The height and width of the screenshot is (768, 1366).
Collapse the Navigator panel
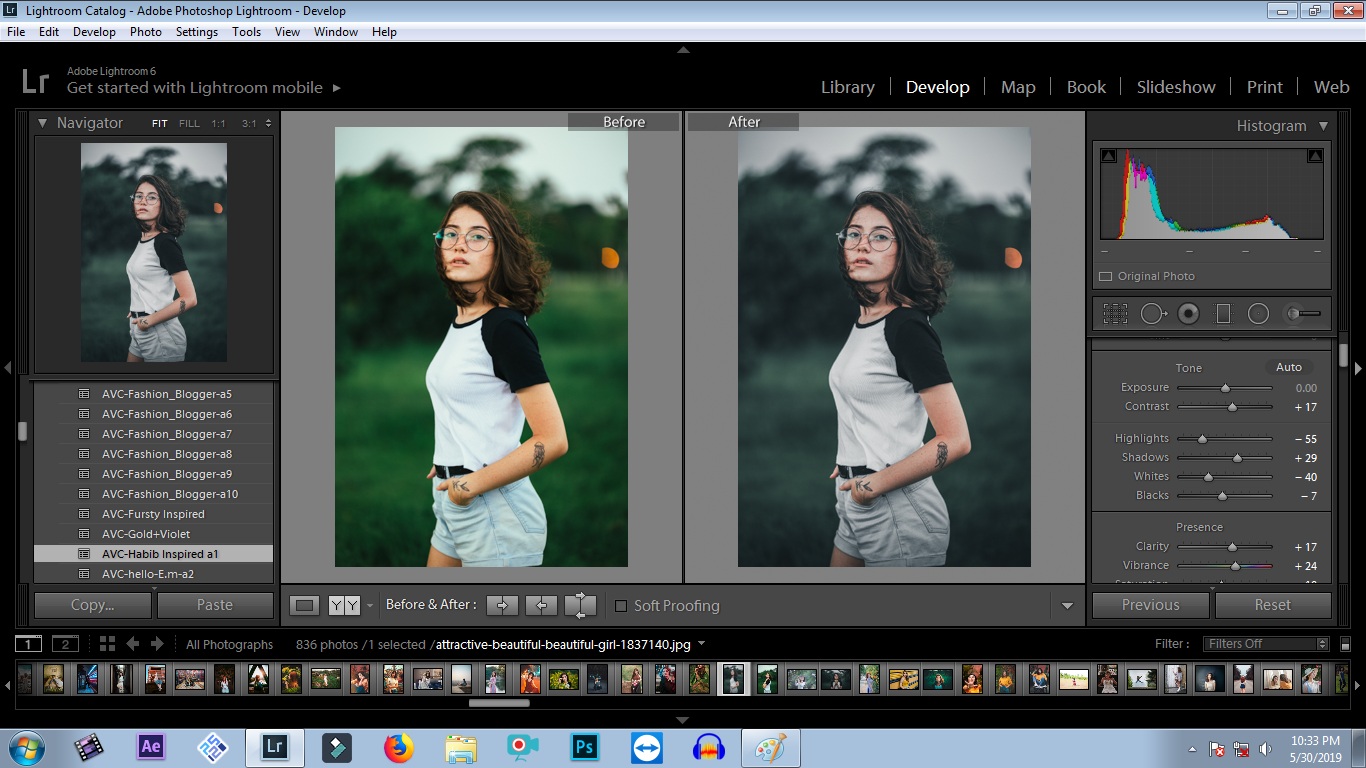click(42, 123)
